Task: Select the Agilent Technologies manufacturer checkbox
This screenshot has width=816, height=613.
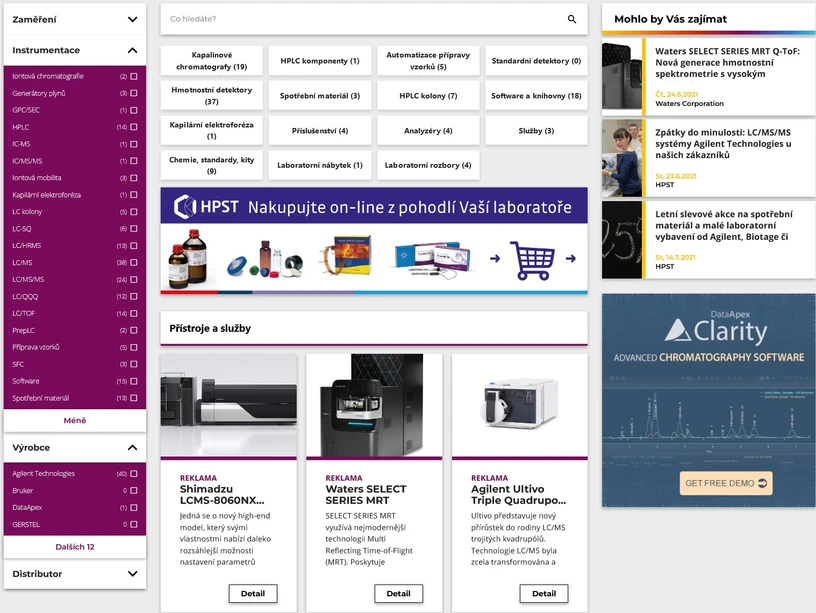Action: click(136, 472)
